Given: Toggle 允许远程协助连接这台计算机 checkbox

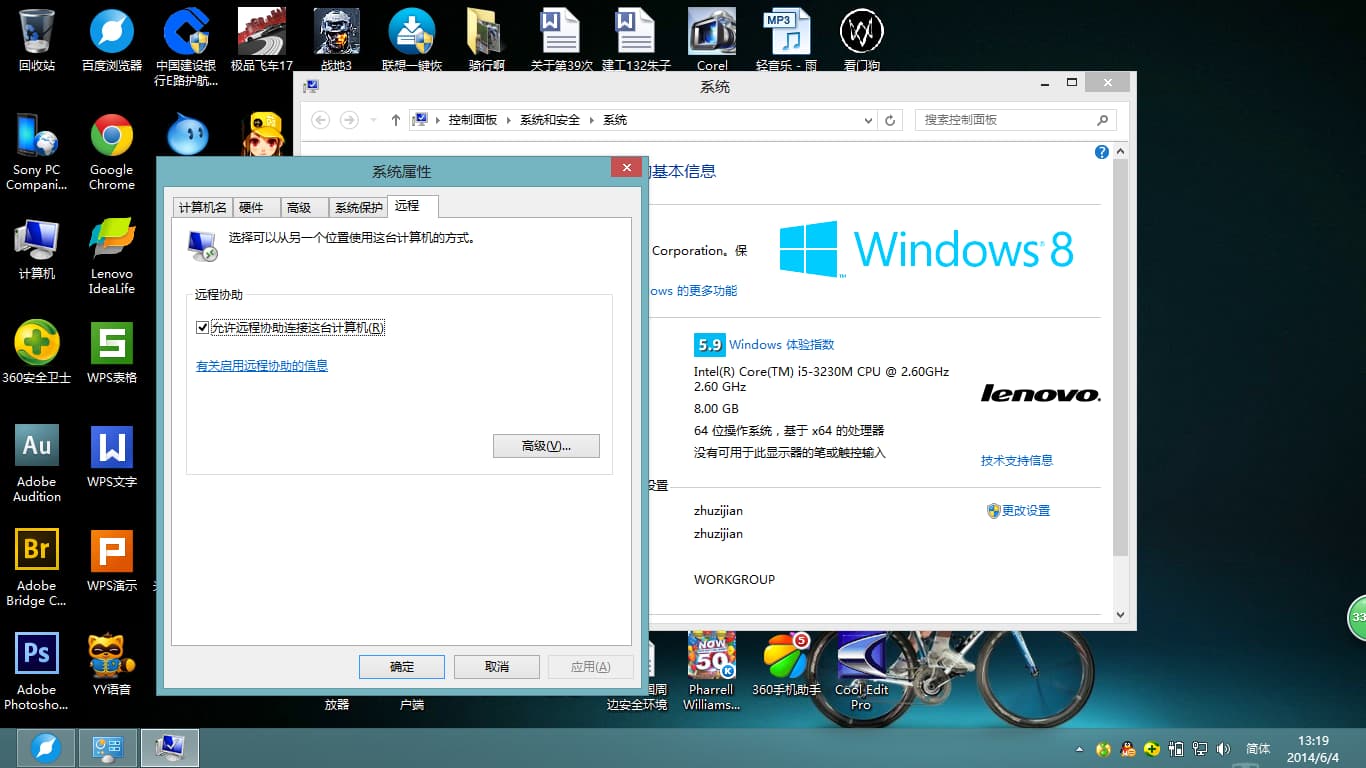Looking at the screenshot, I should click(203, 328).
